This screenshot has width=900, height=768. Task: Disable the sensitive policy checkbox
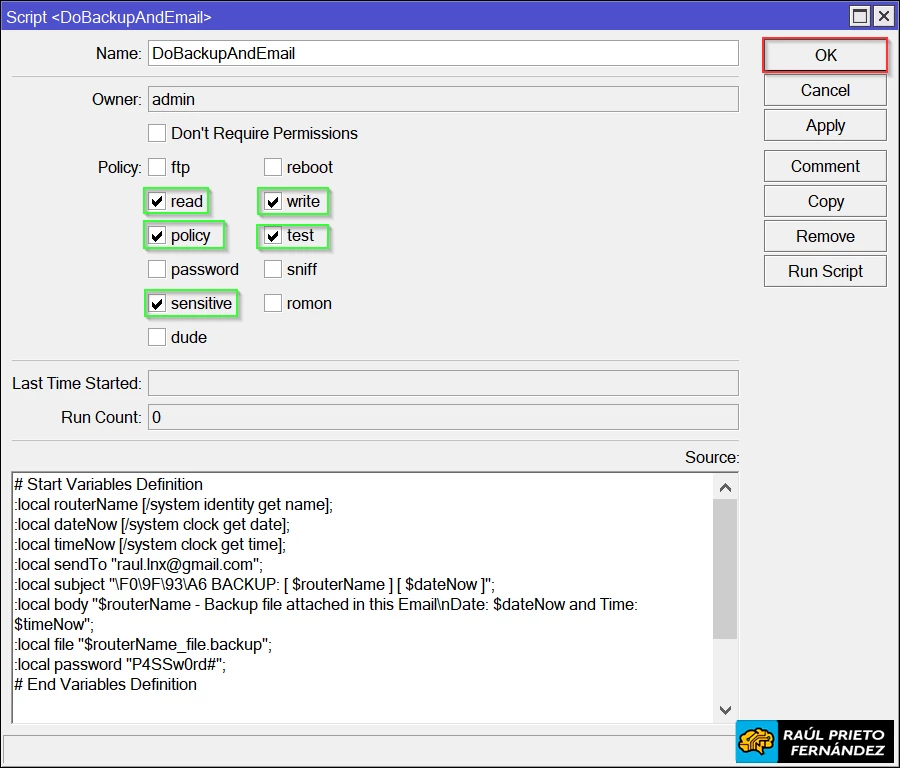157,303
